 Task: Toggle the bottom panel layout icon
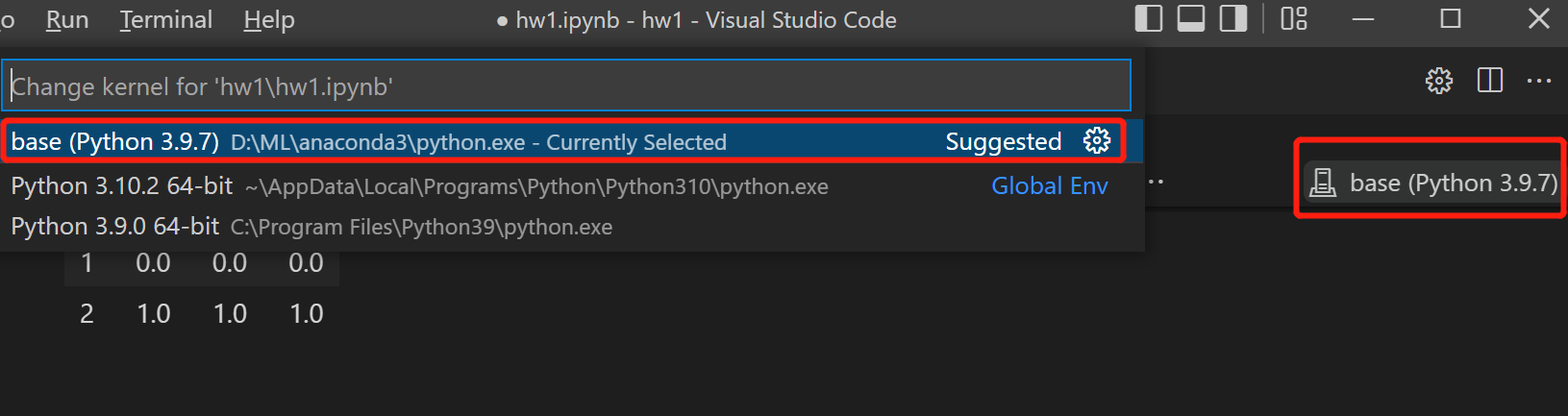tap(1191, 19)
